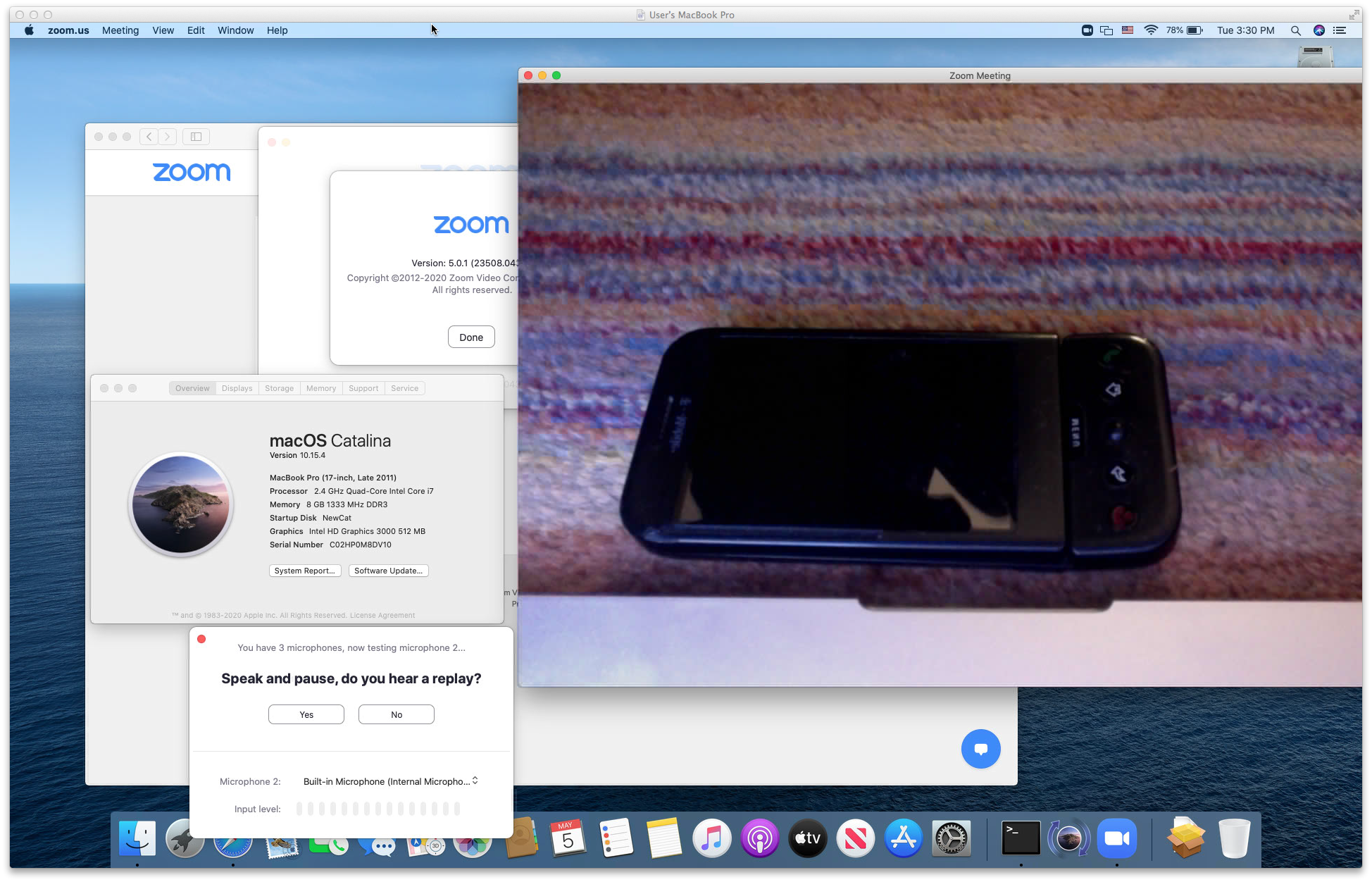Click the Zoom camera menu bar icon
The height and width of the screenshot is (882, 1372).
pyautogui.click(x=1087, y=30)
